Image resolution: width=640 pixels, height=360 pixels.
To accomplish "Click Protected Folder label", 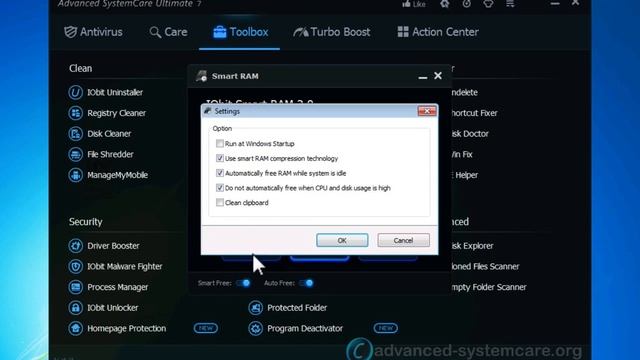I will pos(297,308).
